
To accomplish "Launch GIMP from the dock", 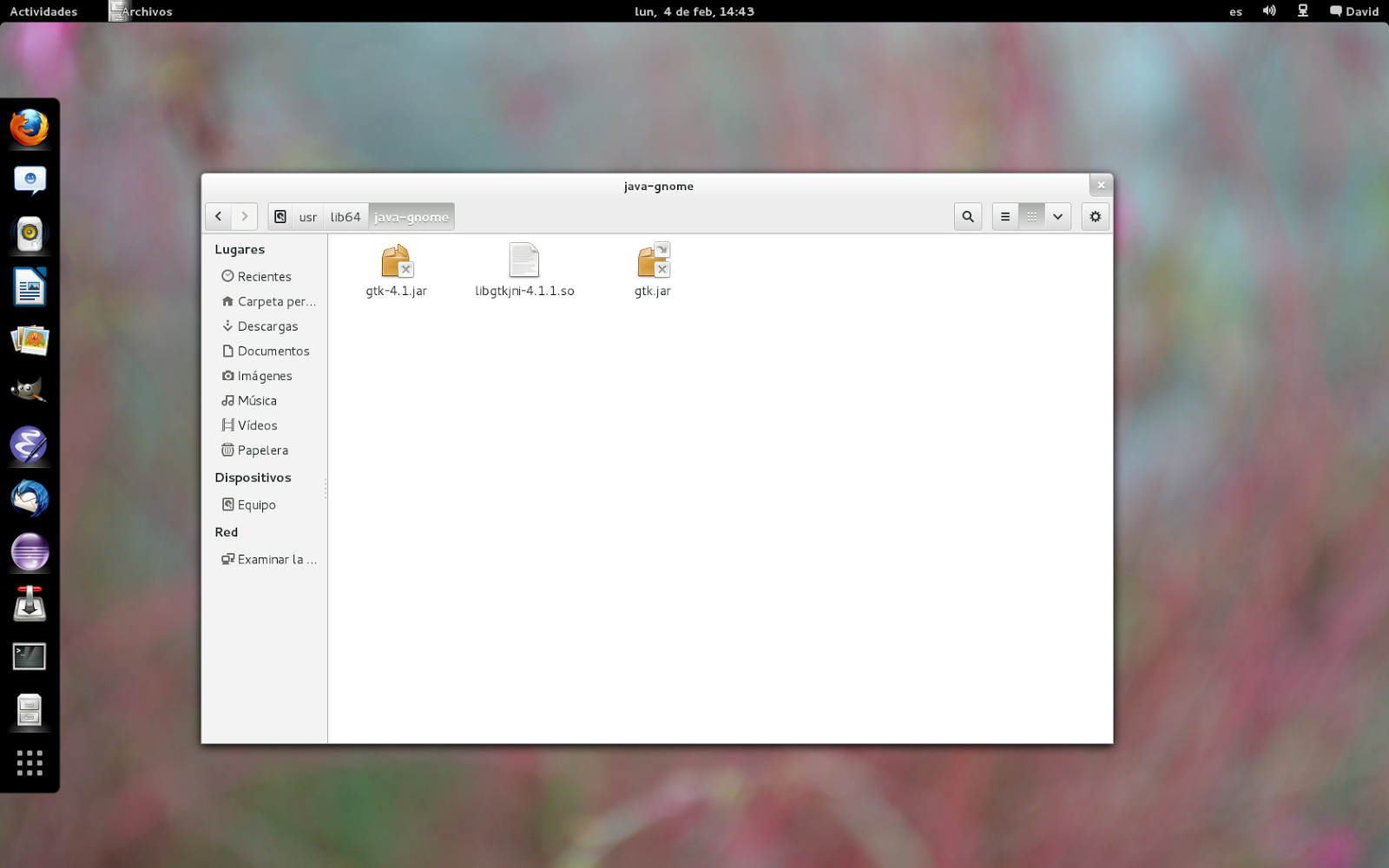I will coord(30,390).
